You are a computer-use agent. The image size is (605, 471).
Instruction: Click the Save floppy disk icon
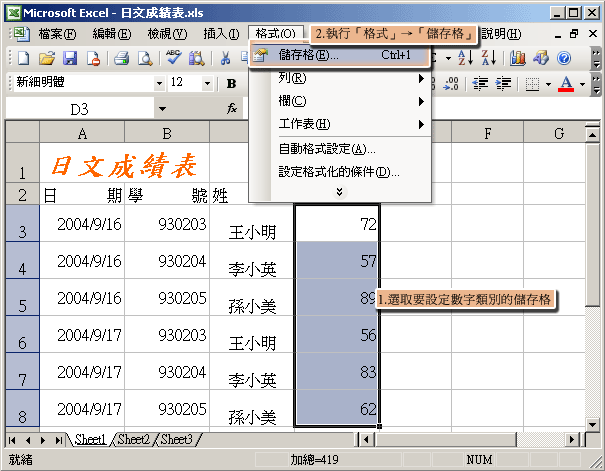[70, 58]
